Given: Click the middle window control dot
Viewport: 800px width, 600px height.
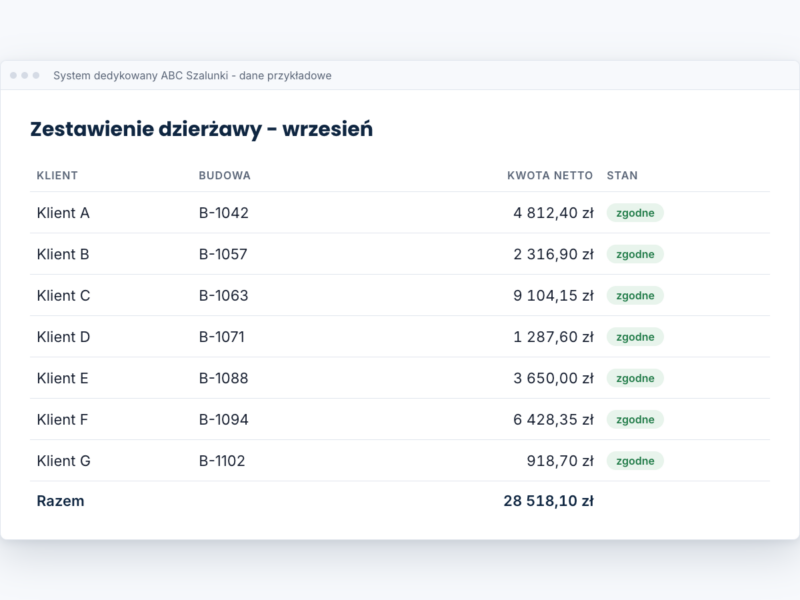Looking at the screenshot, I should click(x=24, y=76).
